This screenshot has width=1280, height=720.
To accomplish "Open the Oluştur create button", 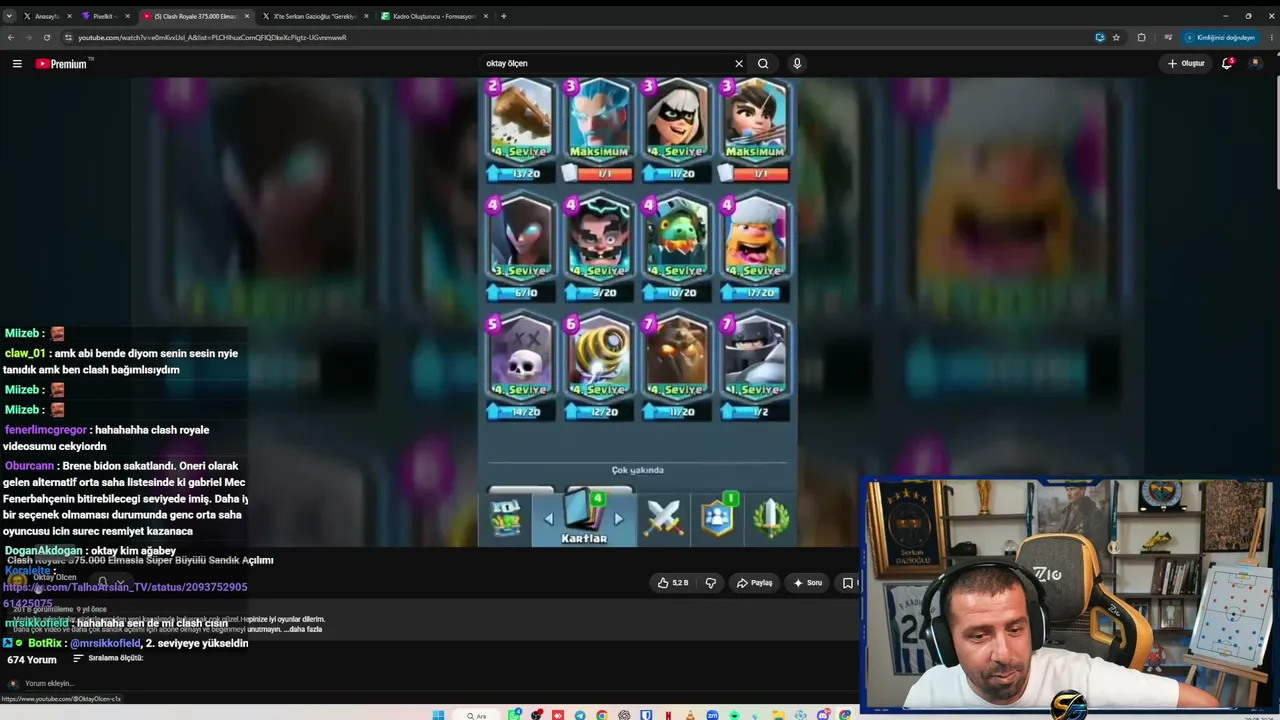I will 1186,64.
